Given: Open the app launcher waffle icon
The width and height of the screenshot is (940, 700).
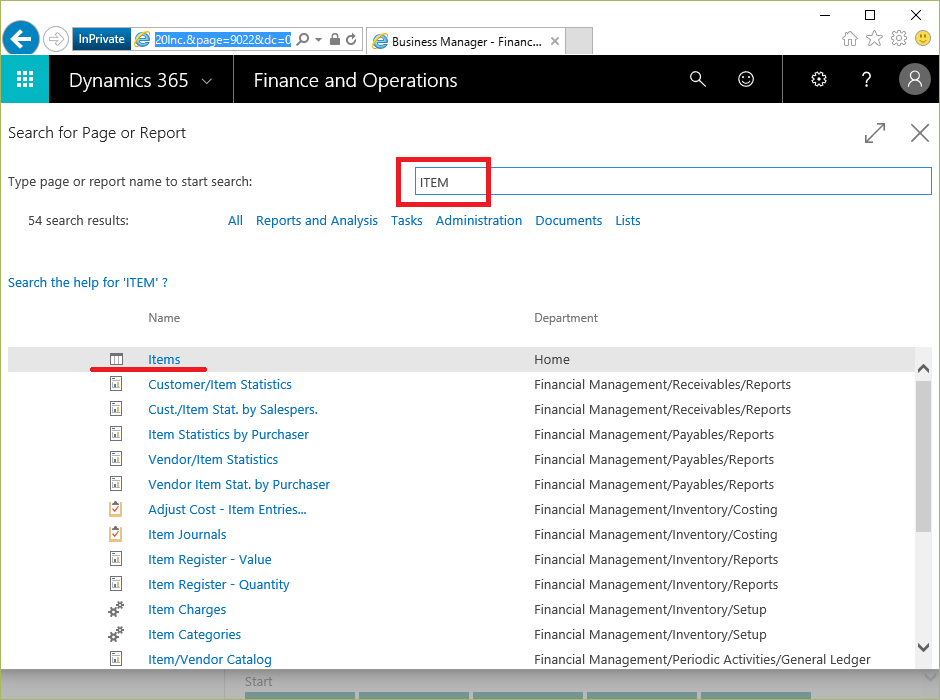Looking at the screenshot, I should tap(25, 79).
